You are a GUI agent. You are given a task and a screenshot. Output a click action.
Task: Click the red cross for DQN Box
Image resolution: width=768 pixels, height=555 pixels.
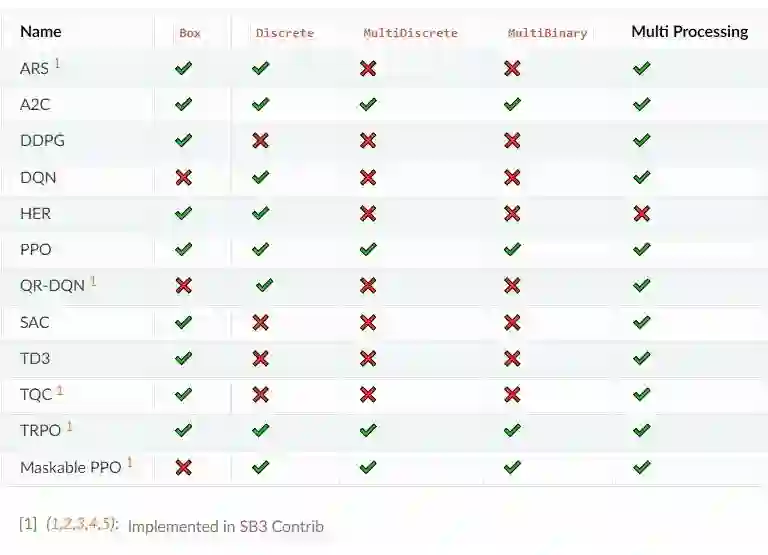tap(183, 177)
